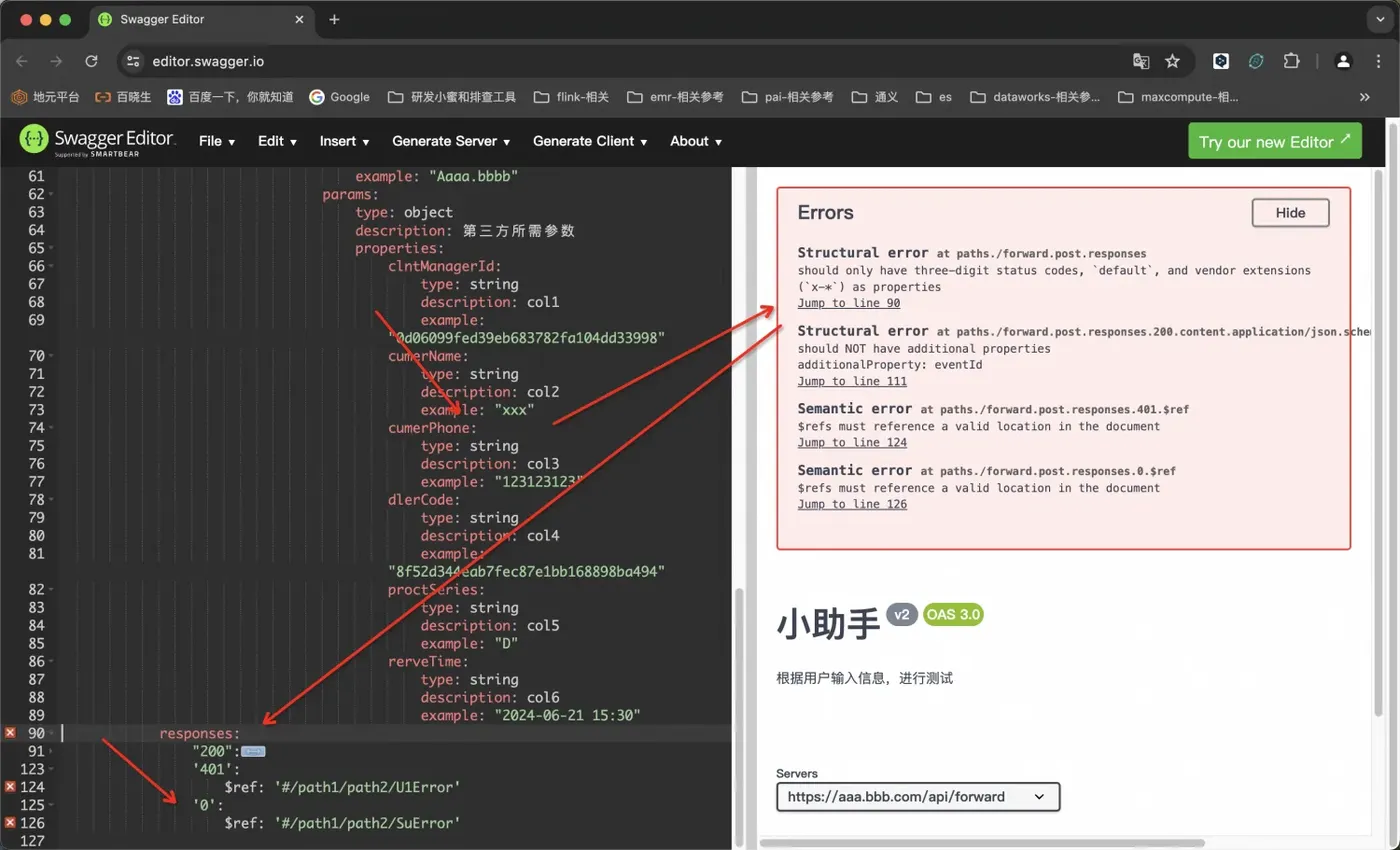Click the 小助手 API title
1400x850 pixels.
[x=827, y=623]
